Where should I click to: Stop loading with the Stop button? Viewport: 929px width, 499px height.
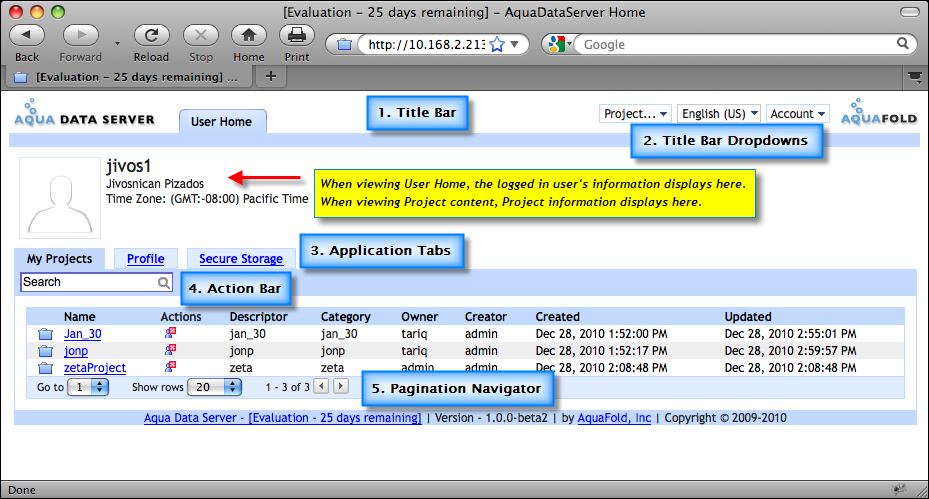[x=201, y=36]
